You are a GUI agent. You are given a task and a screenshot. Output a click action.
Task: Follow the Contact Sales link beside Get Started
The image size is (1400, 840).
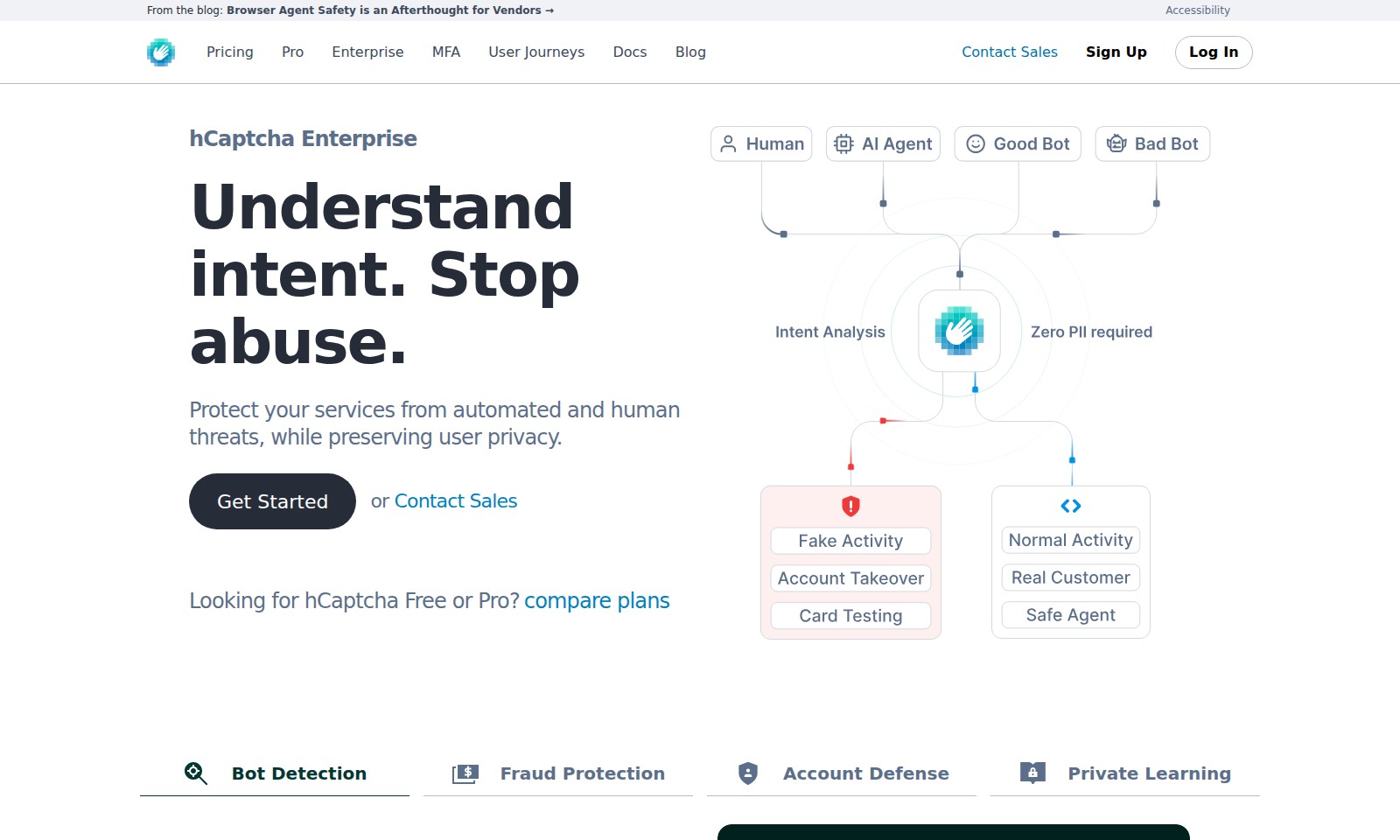(456, 501)
